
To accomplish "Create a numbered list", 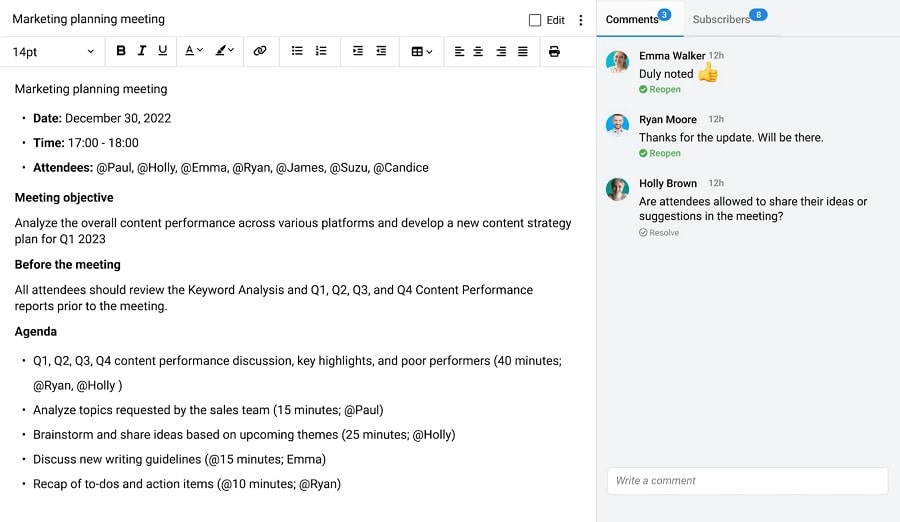I will click(x=321, y=51).
